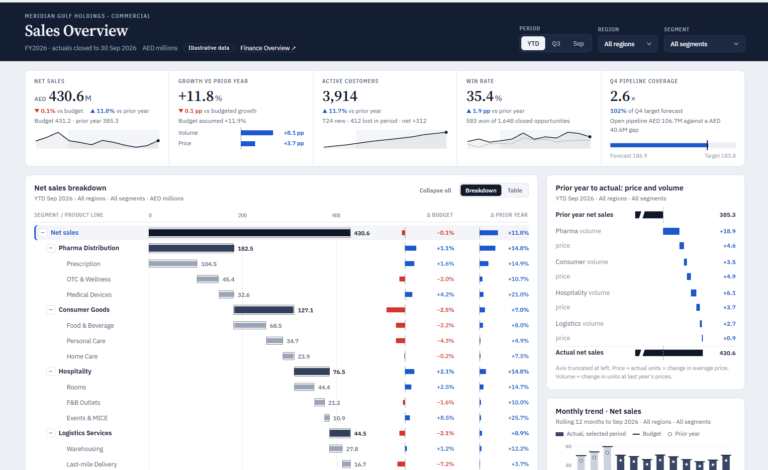Viewport: 768px width, 470px height.
Task: Click the Consumer Goods -2.5% budget variance
Action: [445, 310]
